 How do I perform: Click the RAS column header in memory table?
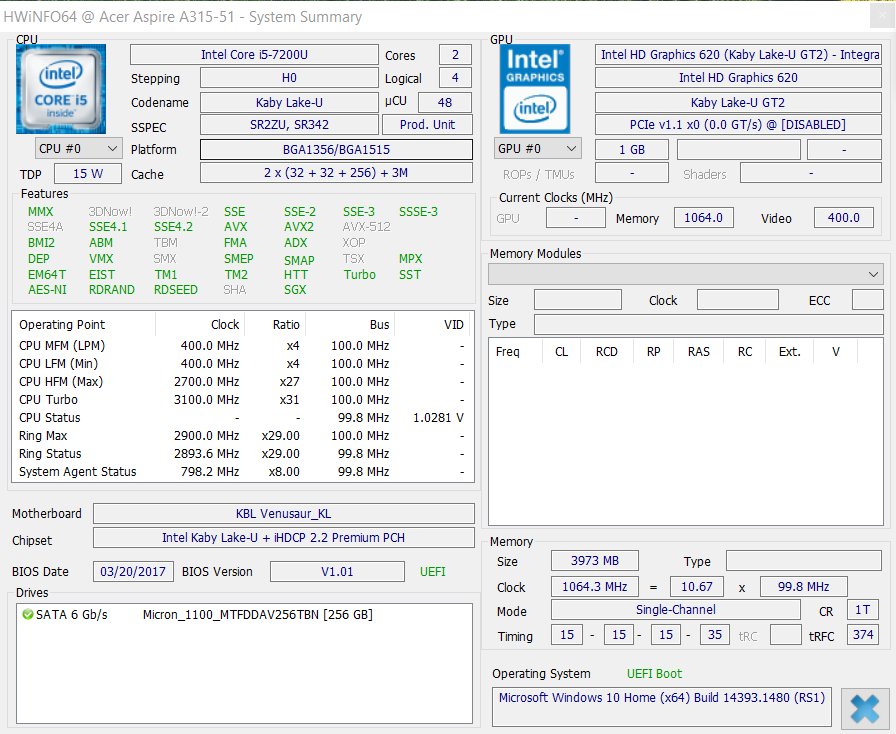coord(698,352)
